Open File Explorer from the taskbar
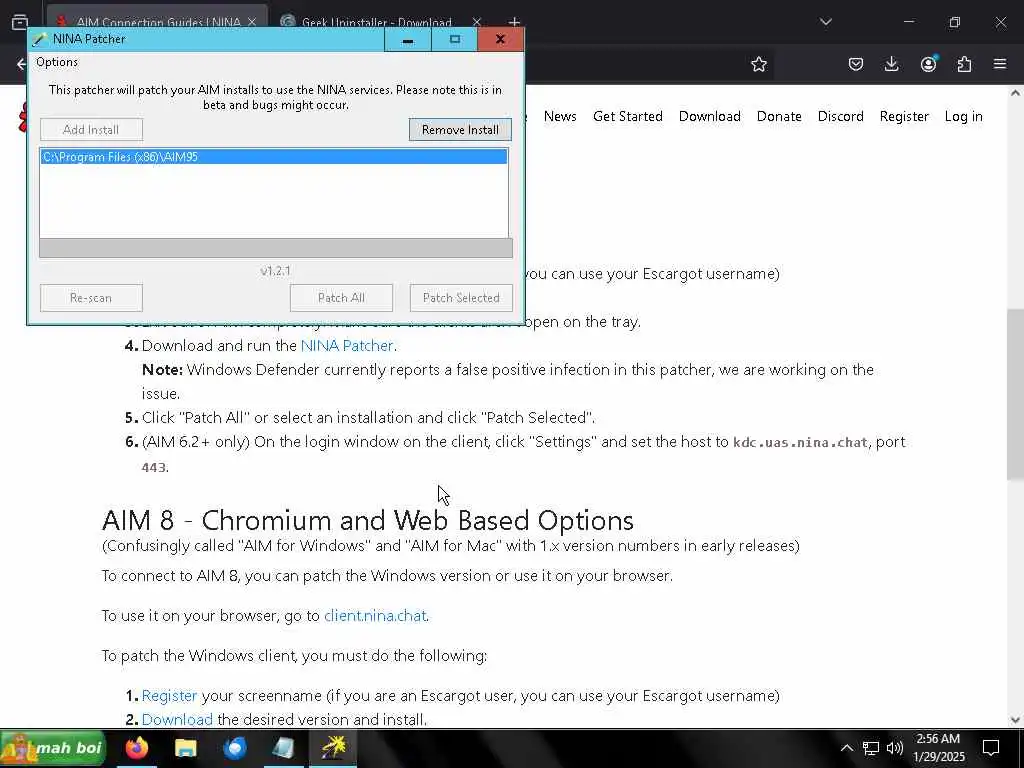Image resolution: width=1024 pixels, height=768 pixels. point(186,748)
